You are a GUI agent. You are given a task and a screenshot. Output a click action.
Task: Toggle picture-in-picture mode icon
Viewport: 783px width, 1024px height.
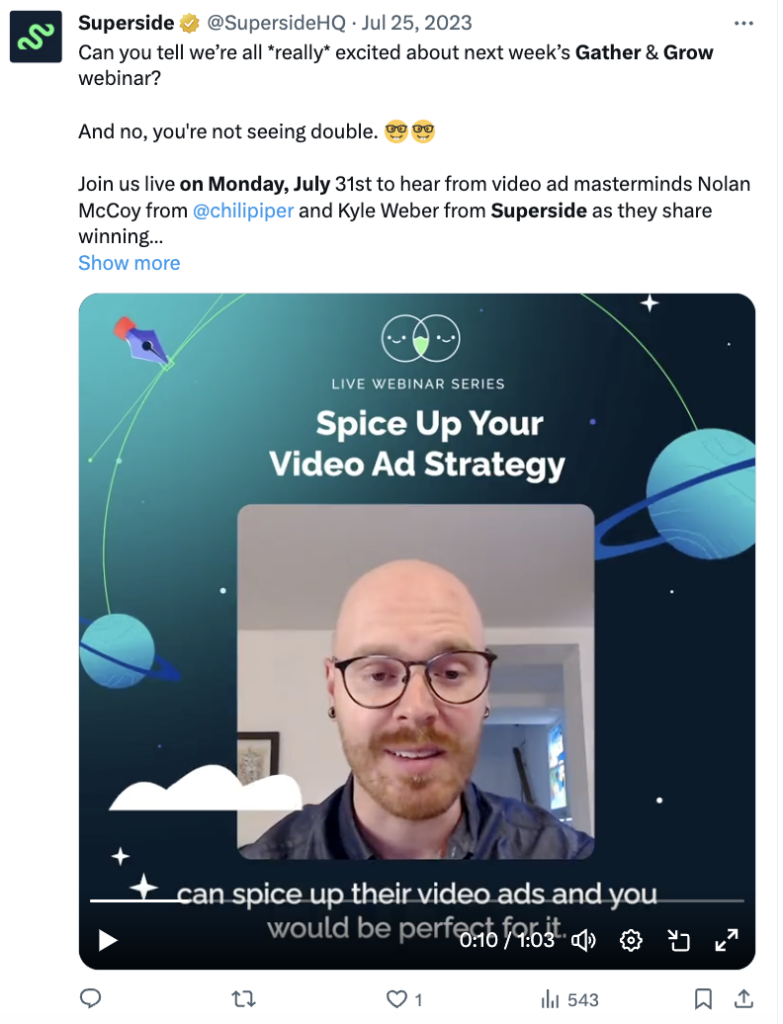coord(679,940)
